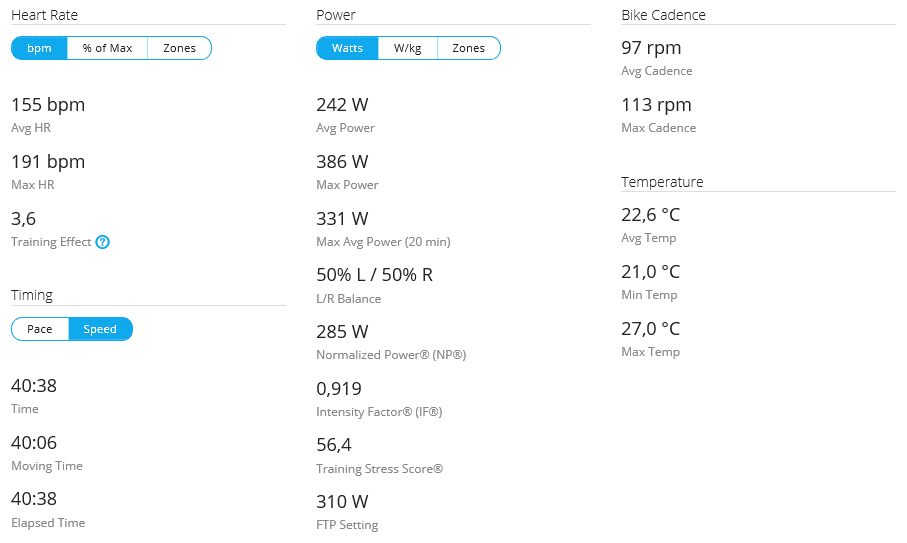The width and height of the screenshot is (907, 543).
Task: Show Heart Rate Zones view
Action: (180, 48)
